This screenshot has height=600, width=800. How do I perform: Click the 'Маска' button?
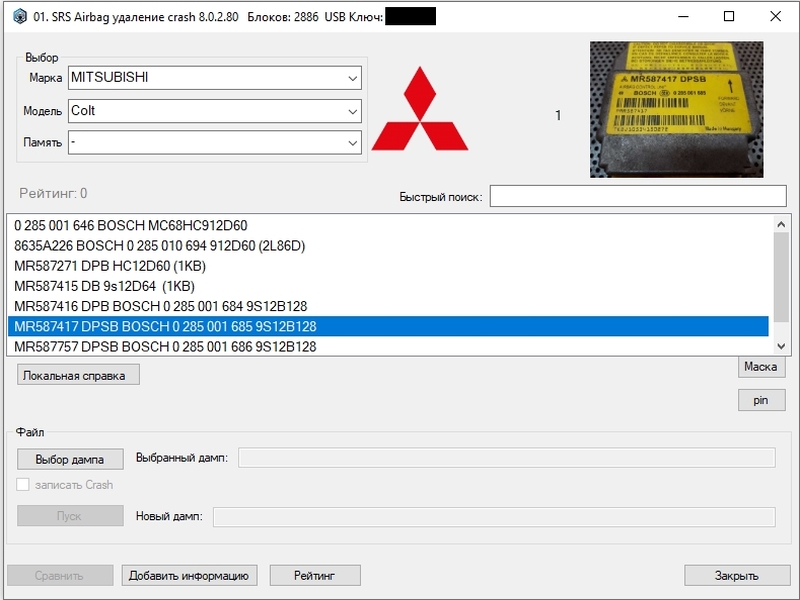(761, 367)
